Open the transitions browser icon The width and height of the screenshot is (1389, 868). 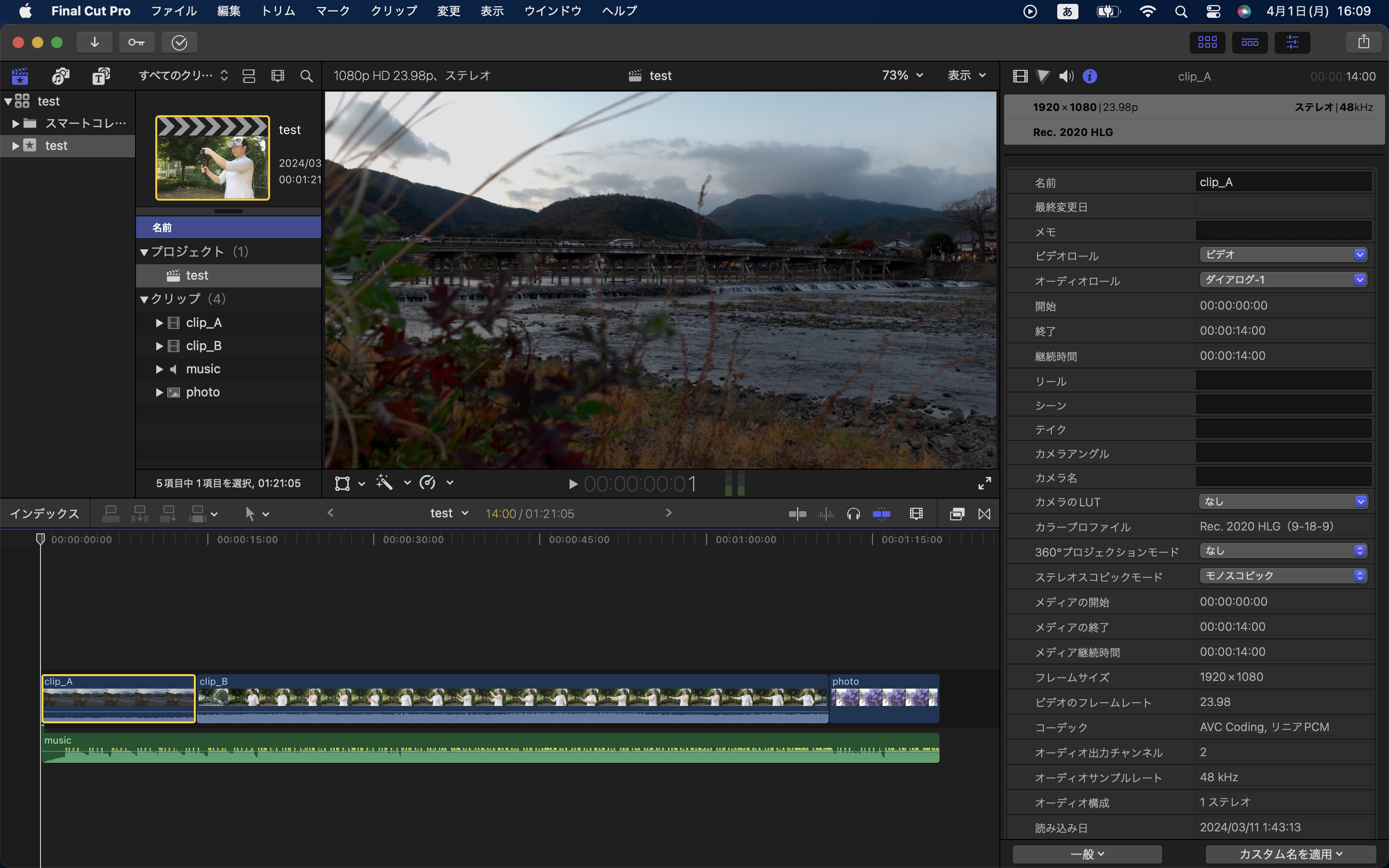[x=984, y=514]
